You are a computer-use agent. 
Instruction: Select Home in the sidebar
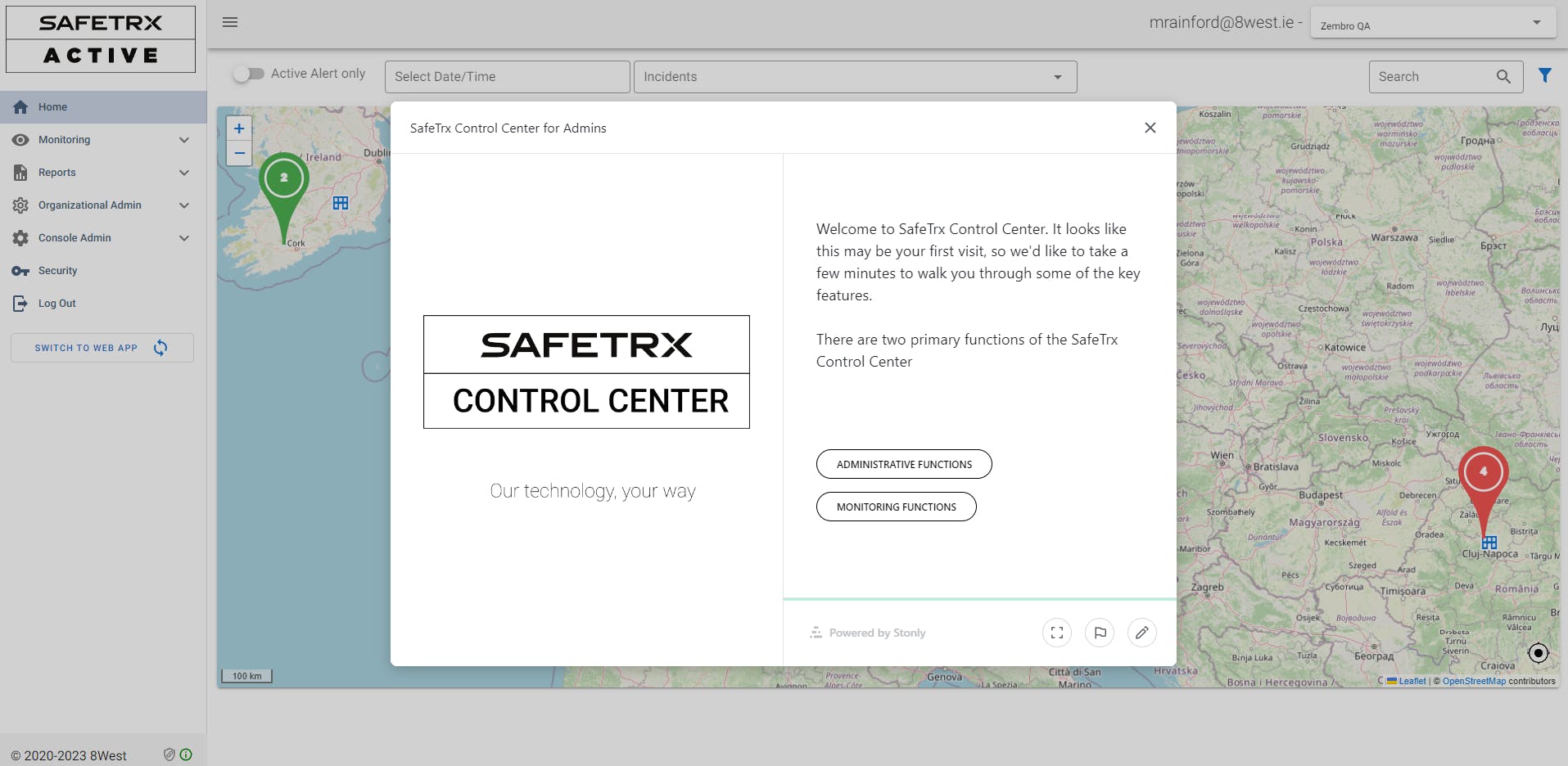[103, 107]
